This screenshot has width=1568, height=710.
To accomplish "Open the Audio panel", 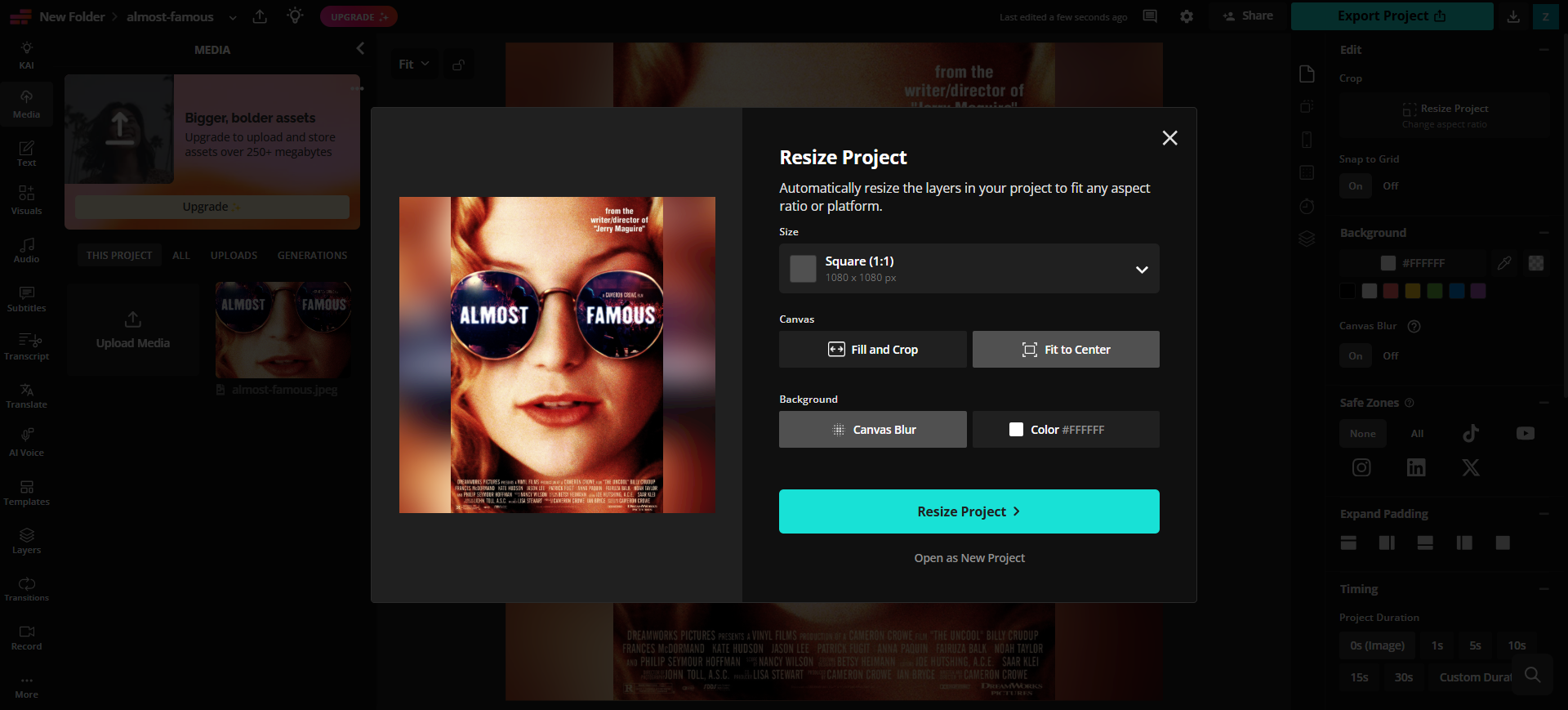I will (x=26, y=250).
